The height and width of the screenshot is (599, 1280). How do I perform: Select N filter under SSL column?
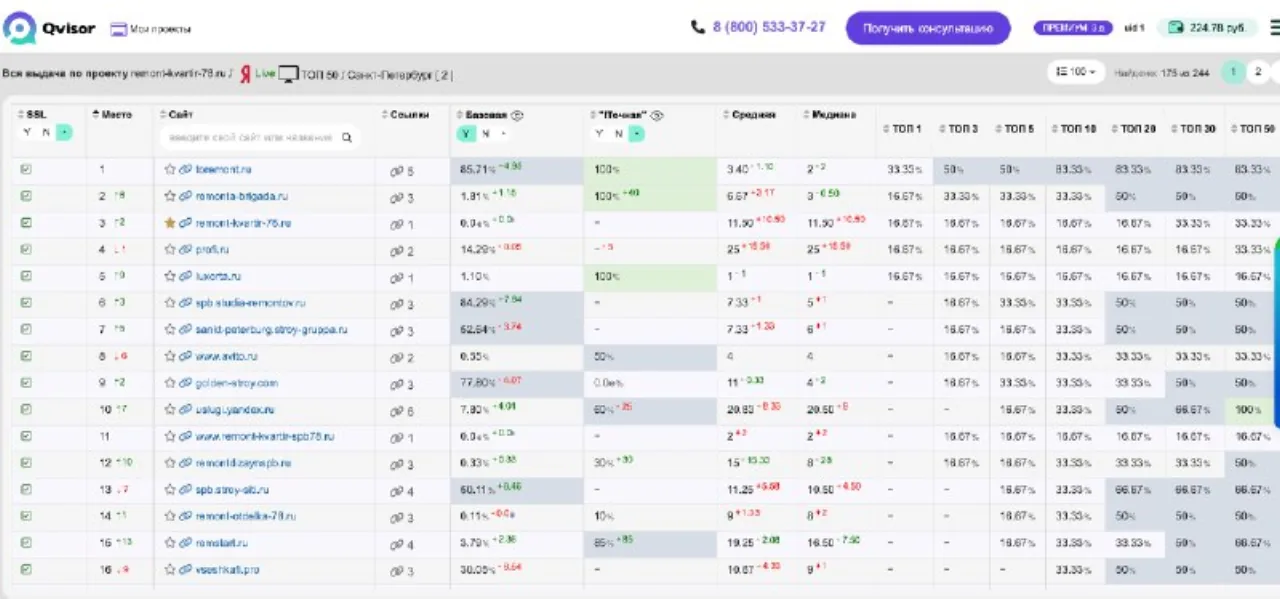[x=45, y=133]
